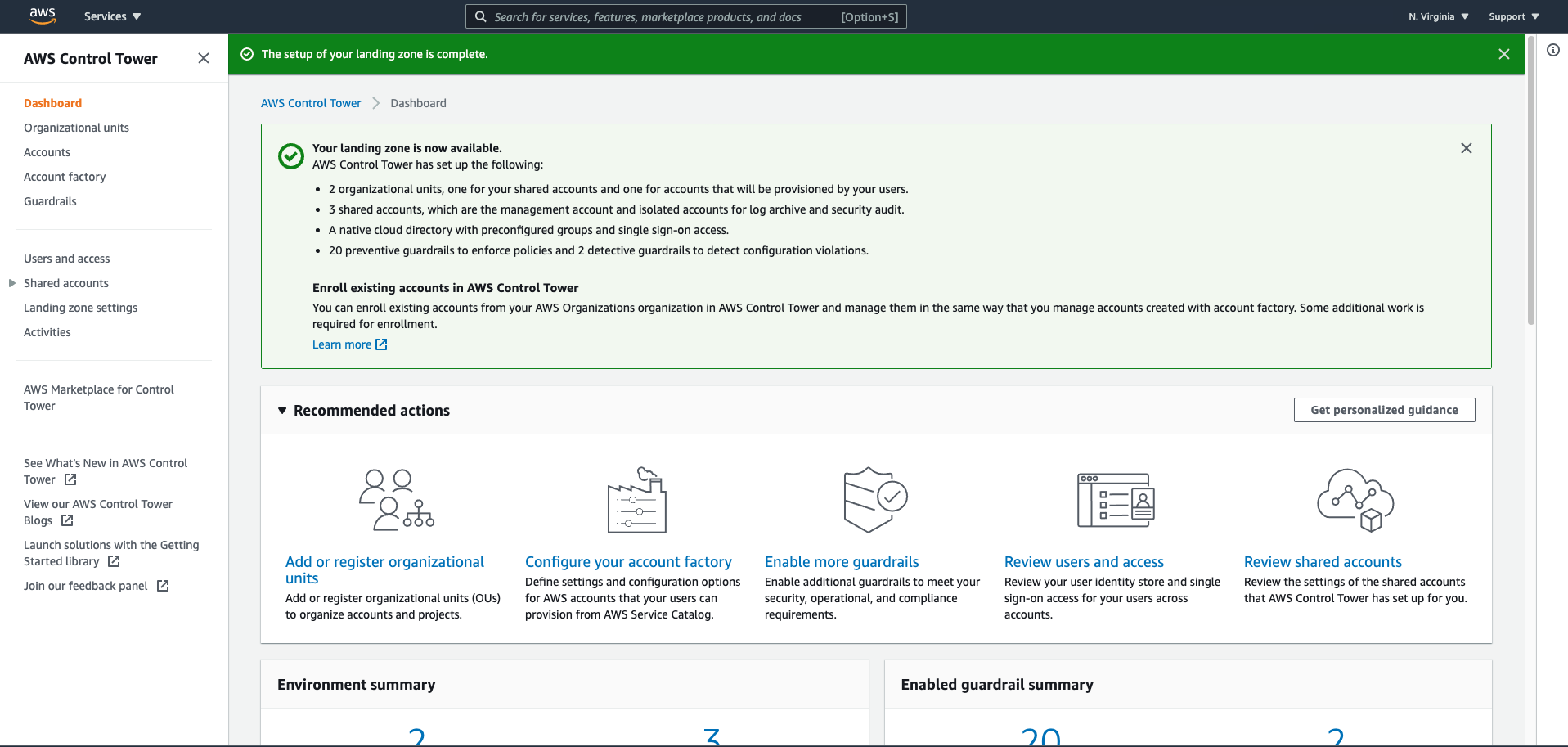Click checkmark icon in green top banner
Image resolution: width=1568 pixels, height=747 pixels.
click(x=247, y=54)
